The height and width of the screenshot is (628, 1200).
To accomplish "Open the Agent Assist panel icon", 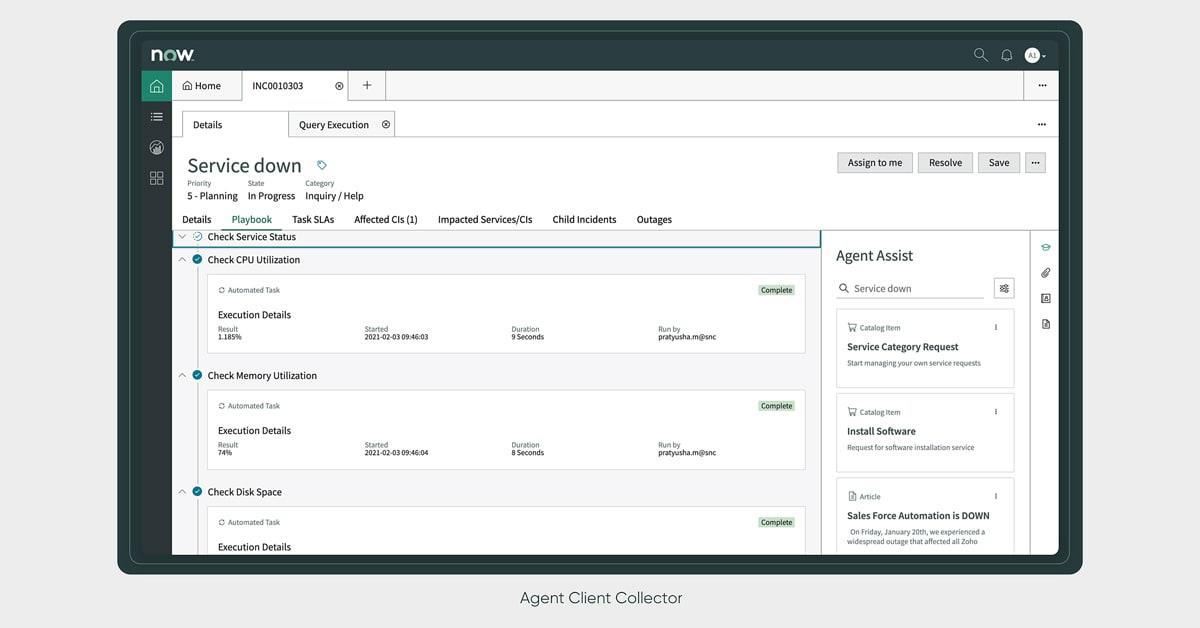I will pos(1044,247).
